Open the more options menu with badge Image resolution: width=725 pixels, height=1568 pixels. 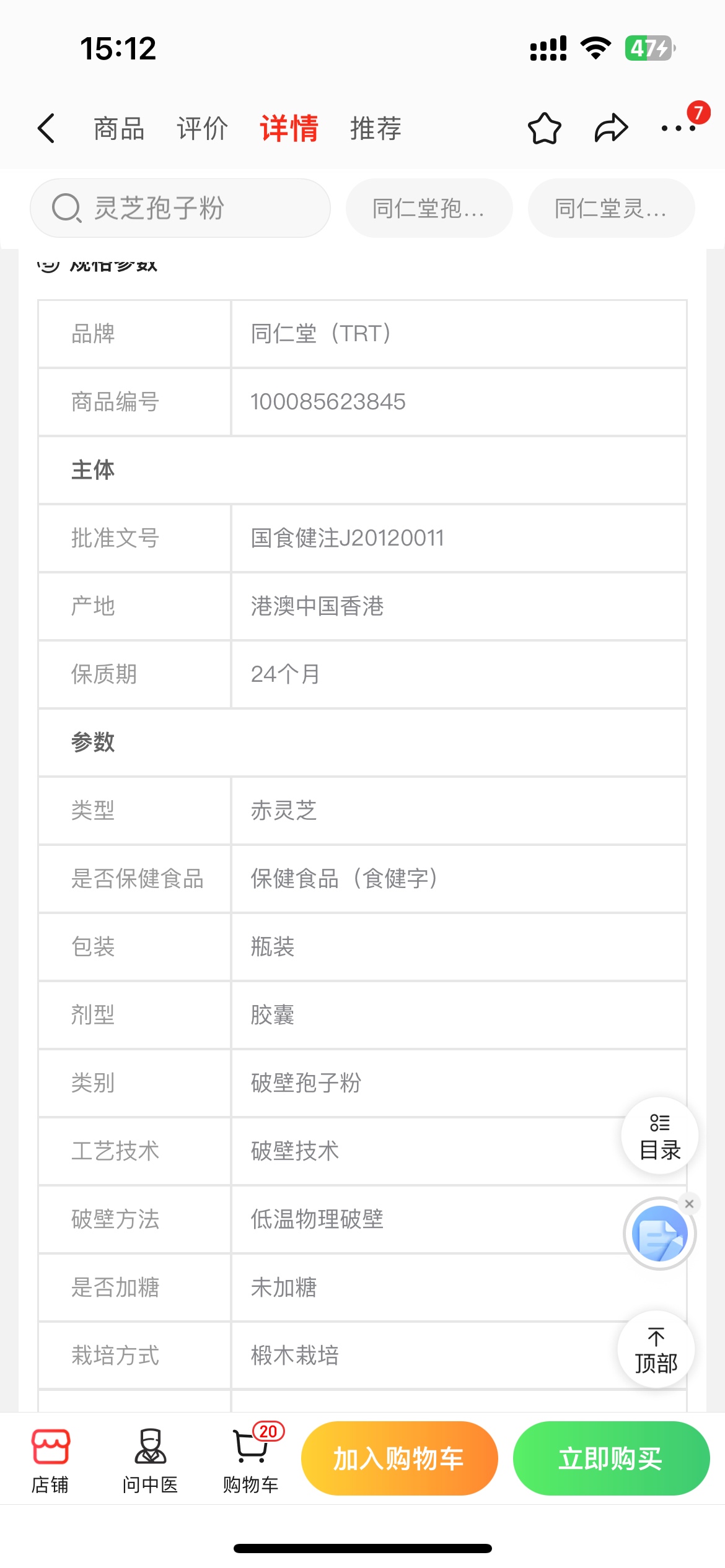679,128
